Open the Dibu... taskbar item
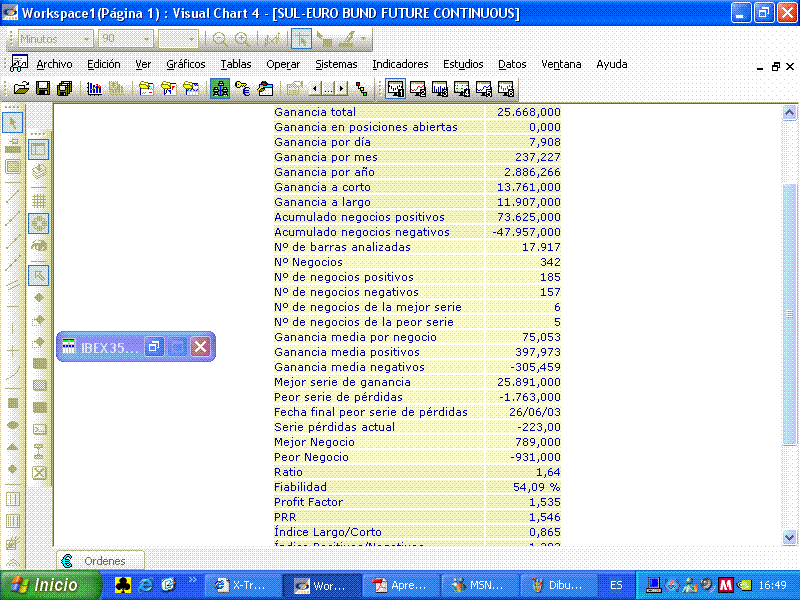Screen dimensions: 800x600 click(558, 585)
